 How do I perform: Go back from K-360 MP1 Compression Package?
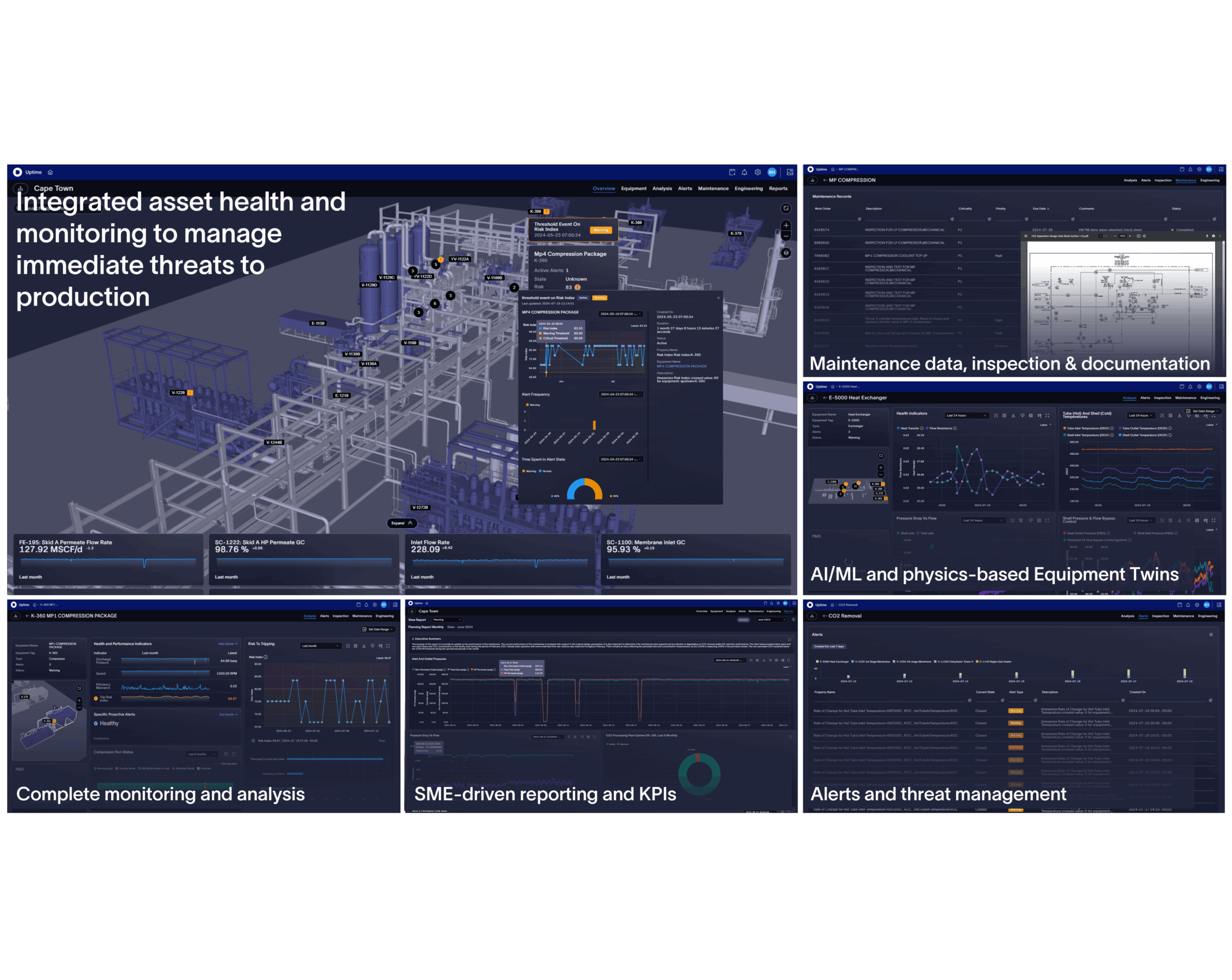click(27, 616)
